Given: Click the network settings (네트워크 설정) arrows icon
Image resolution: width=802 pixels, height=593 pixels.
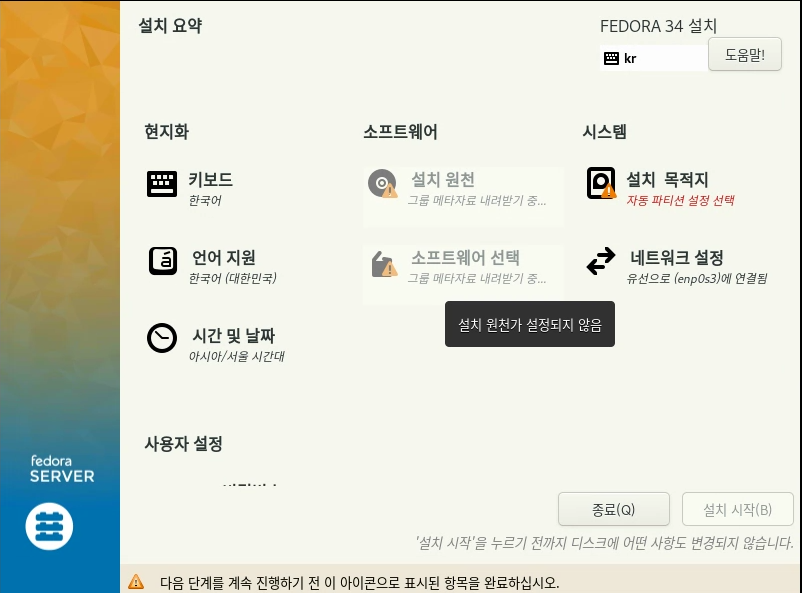Looking at the screenshot, I should (601, 261).
